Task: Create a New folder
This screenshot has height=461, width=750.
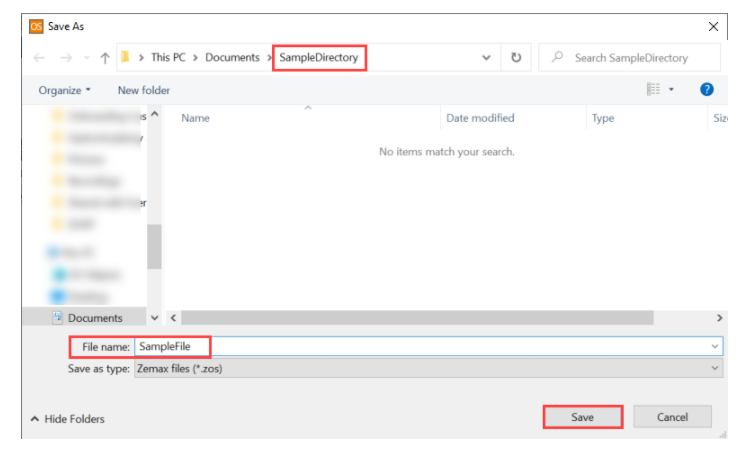Action: [143, 90]
